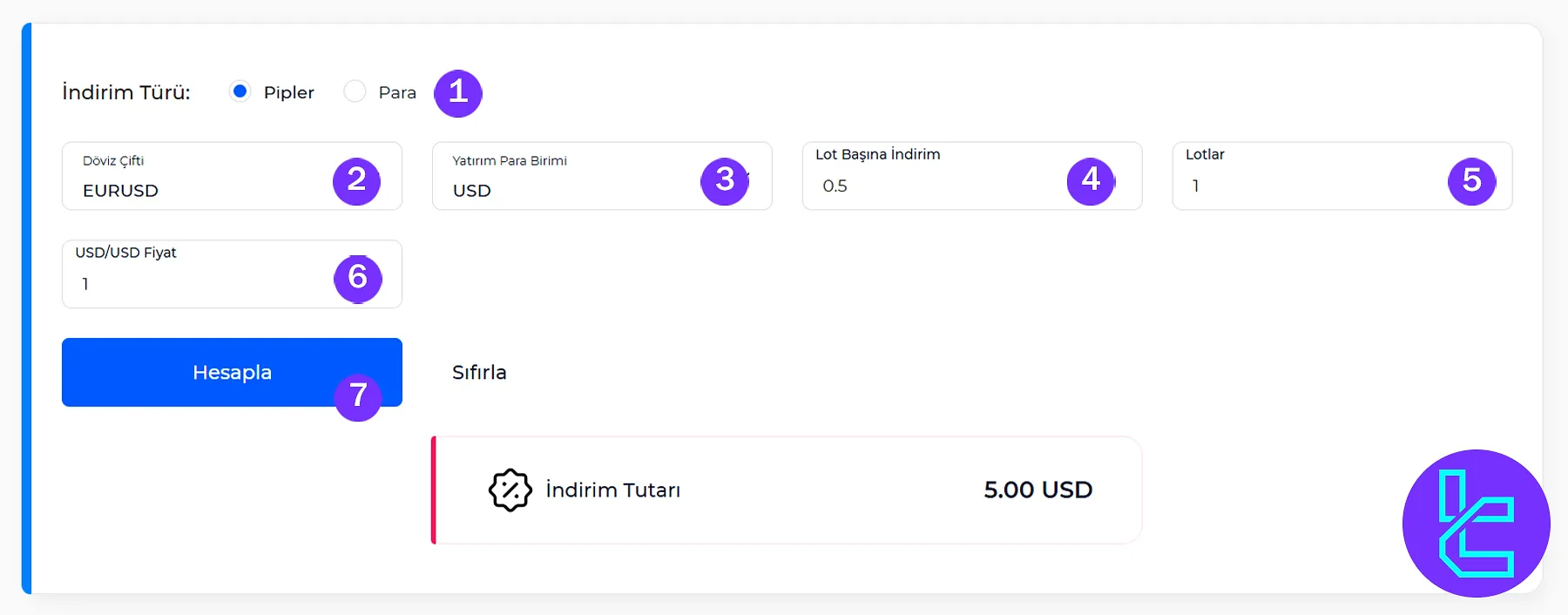Click the step marker 4 on Lot Başına İndirim
1568x615 pixels.
[1091, 180]
